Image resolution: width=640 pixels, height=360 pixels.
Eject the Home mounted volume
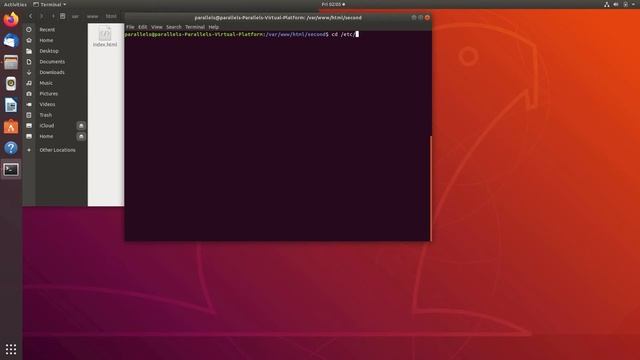click(81, 136)
